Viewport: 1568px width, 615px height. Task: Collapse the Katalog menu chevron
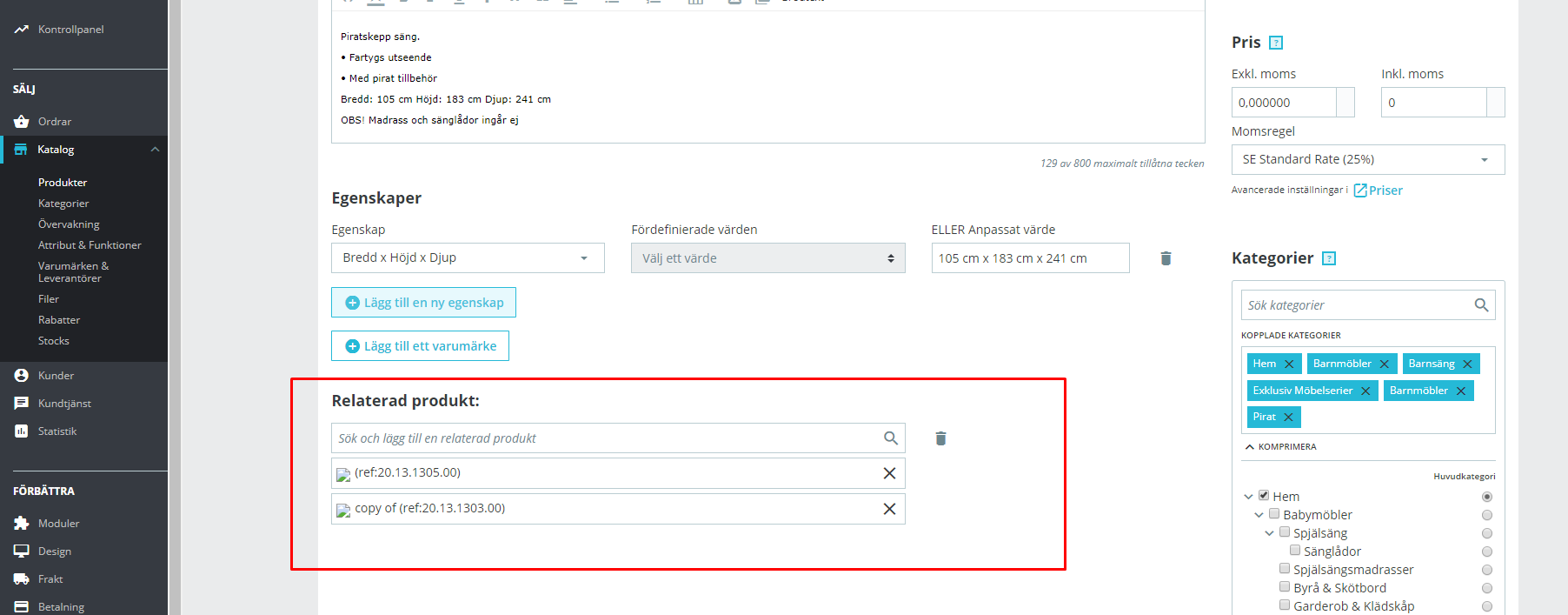pyautogui.click(x=155, y=150)
